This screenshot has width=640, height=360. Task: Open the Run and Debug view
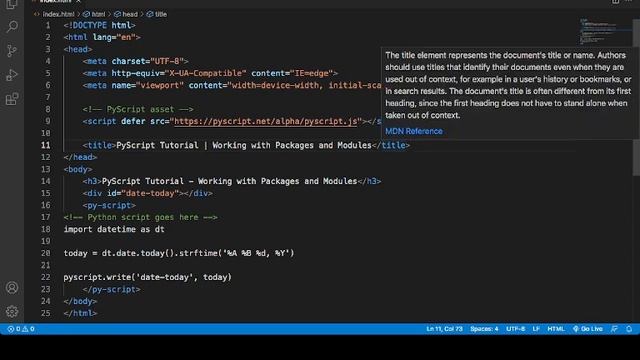(x=12, y=75)
